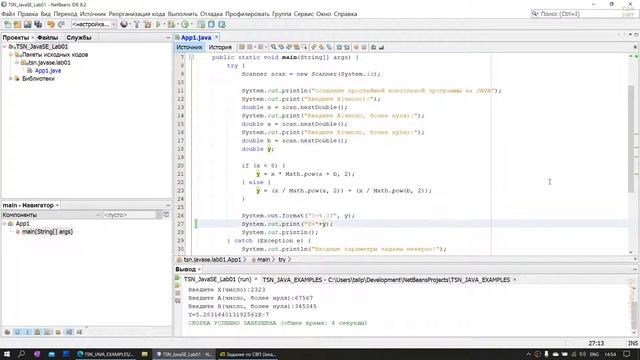Switch to the История editor view
The image size is (640, 360).
click(x=220, y=47)
